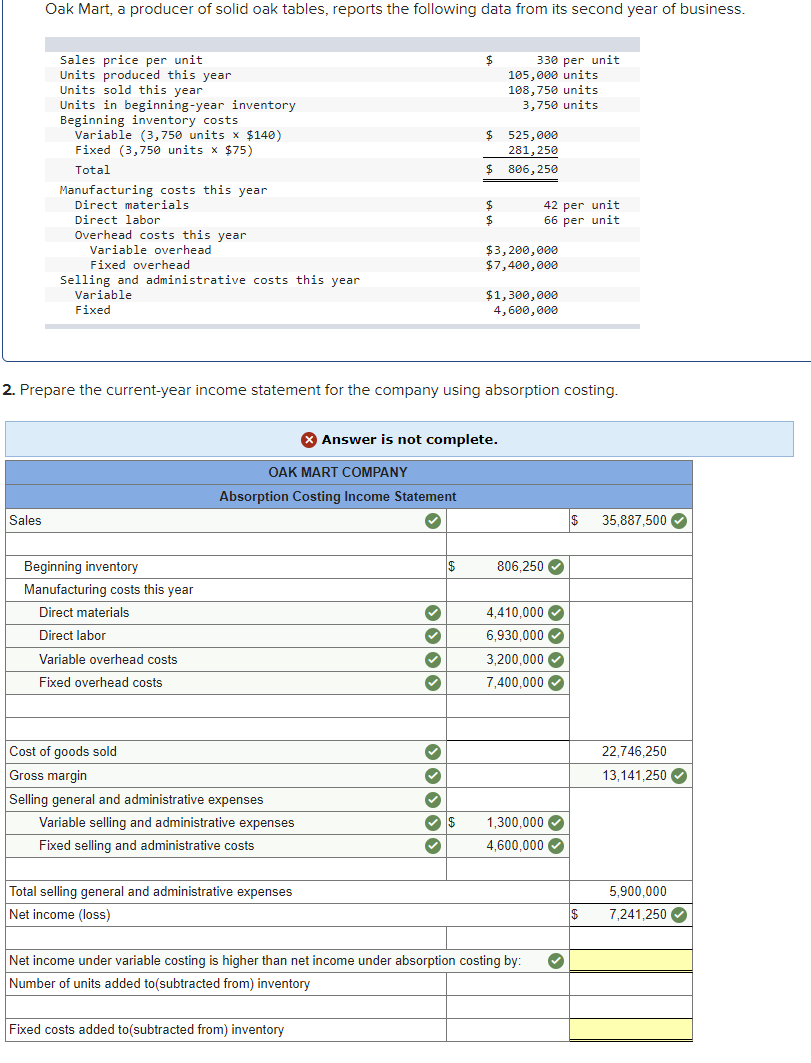Select the empty label row below Fixed overhead costs
This screenshot has width=811, height=1063.
tap(226, 706)
